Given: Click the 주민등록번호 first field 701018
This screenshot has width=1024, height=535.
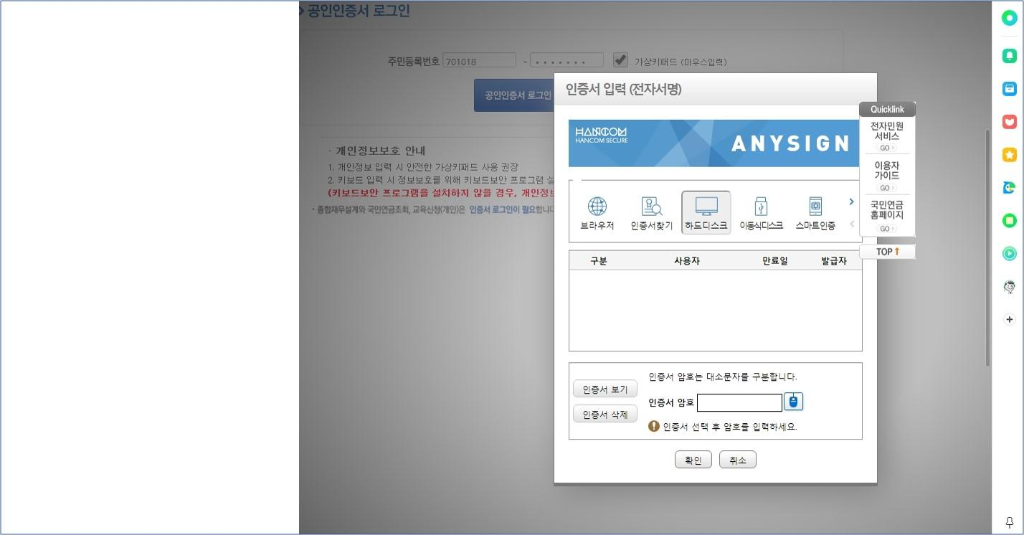Looking at the screenshot, I should tap(479, 61).
